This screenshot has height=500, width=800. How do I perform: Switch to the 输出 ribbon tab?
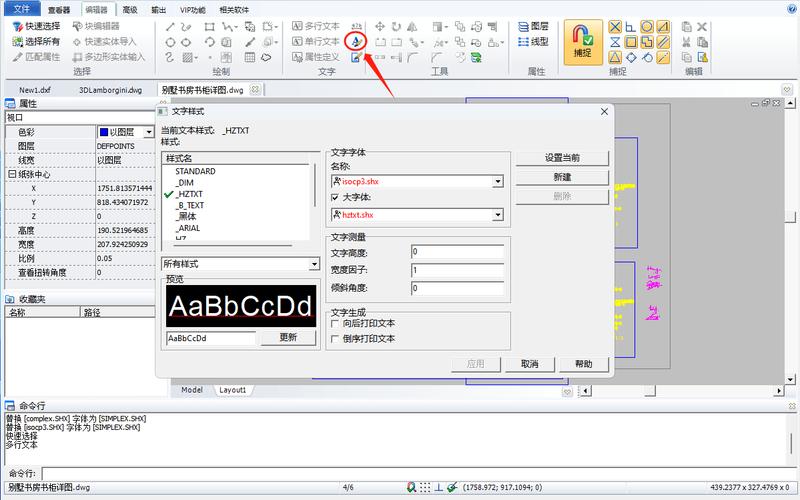pos(159,10)
